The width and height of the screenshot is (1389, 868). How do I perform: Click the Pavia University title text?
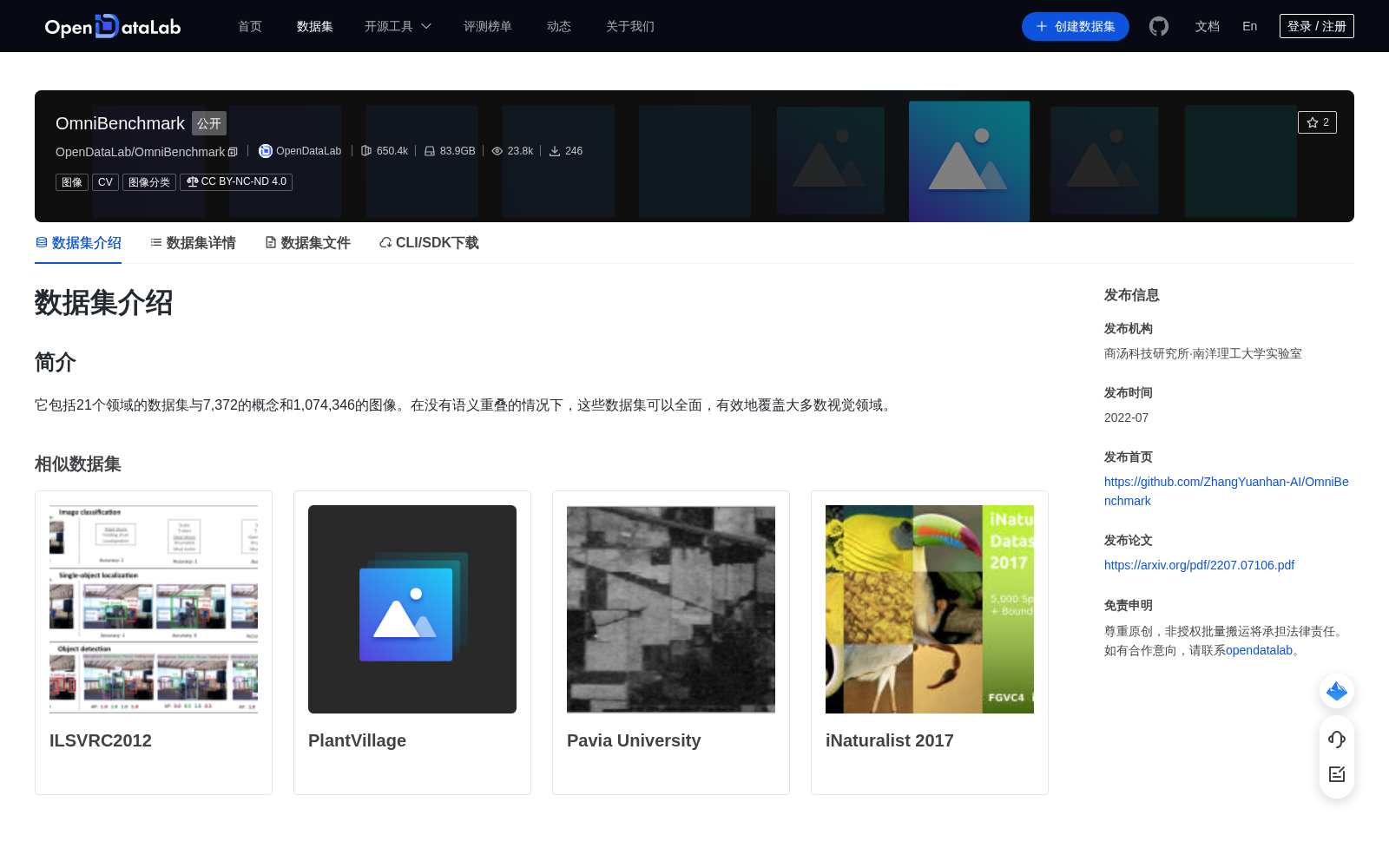coord(634,740)
